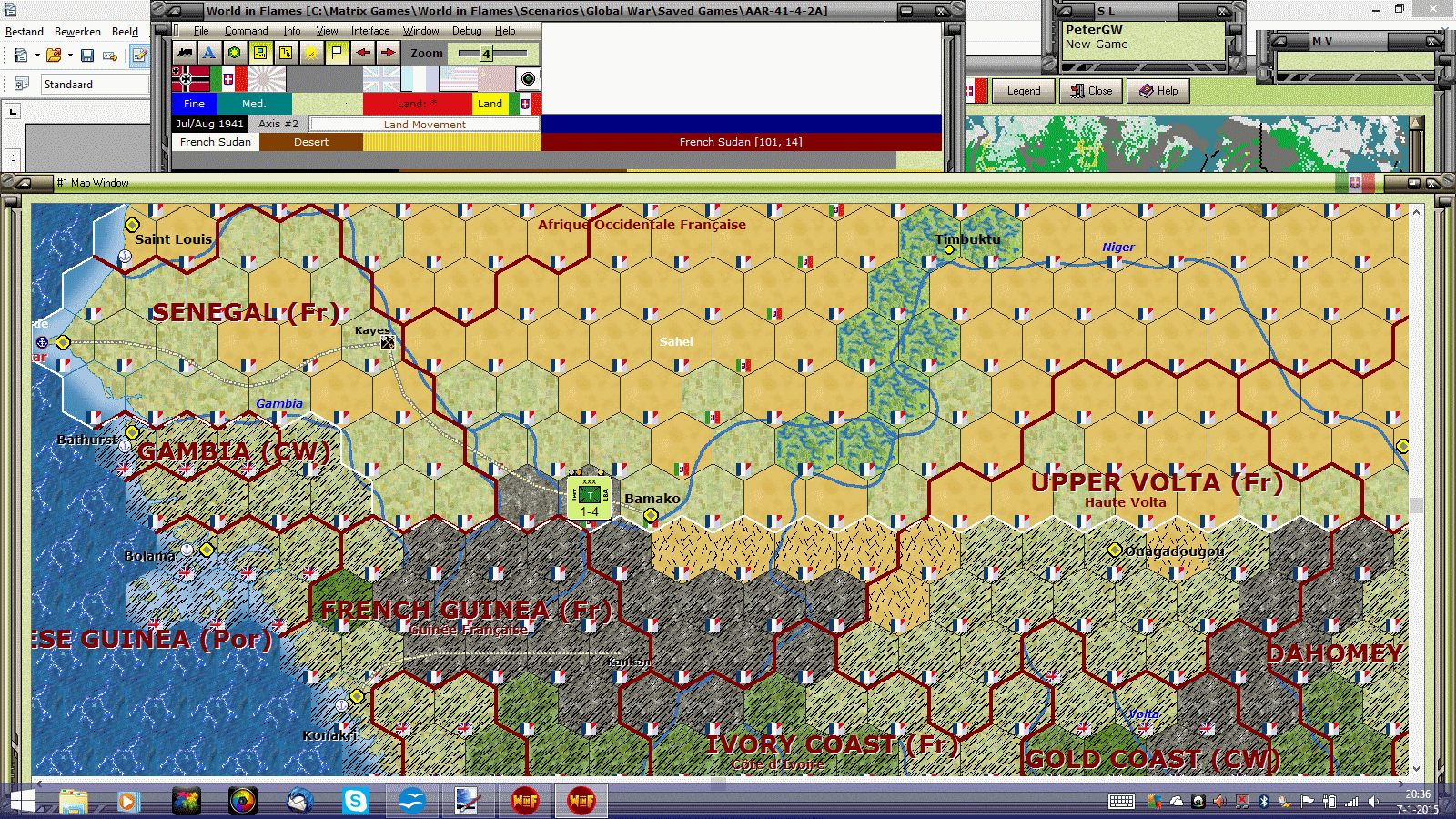Click the Standaard paragraph style box
The width and height of the screenshot is (1456, 819).
[95, 85]
